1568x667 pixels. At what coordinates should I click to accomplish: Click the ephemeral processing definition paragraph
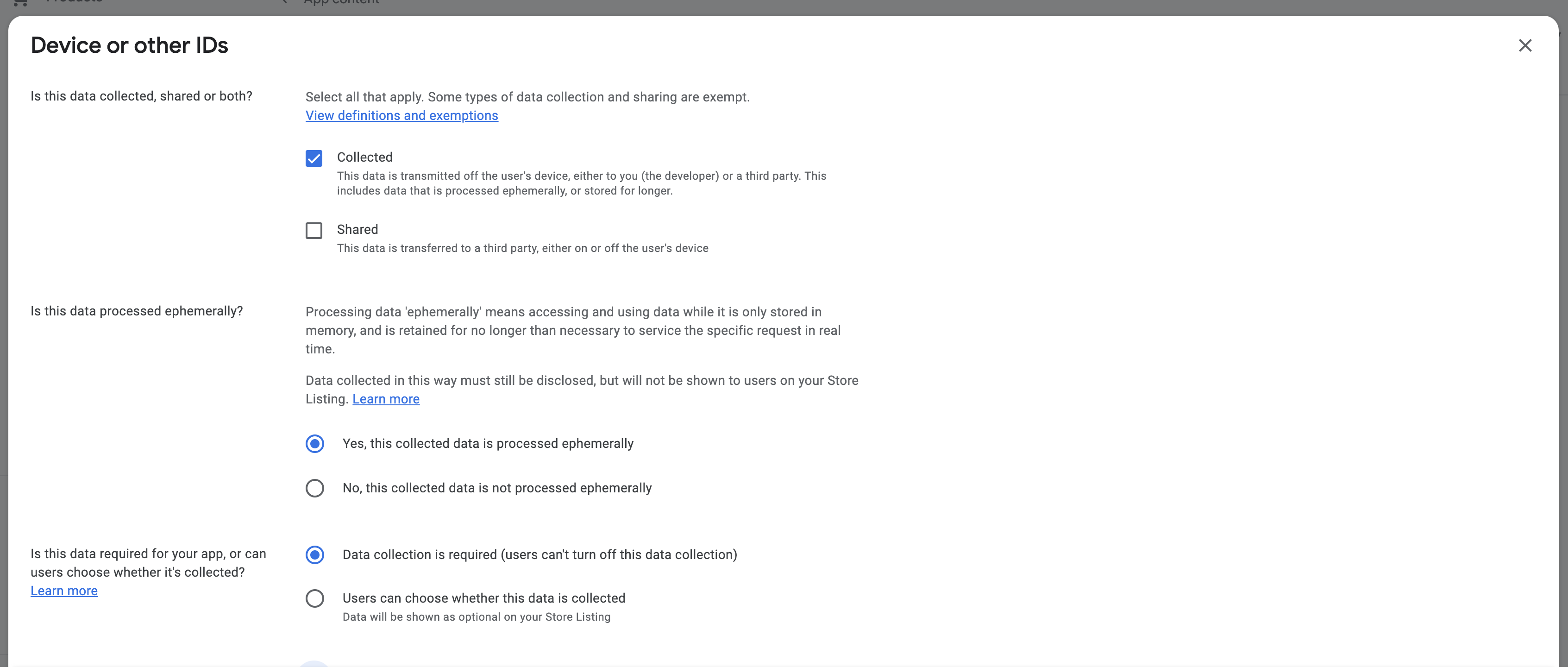pos(573,330)
